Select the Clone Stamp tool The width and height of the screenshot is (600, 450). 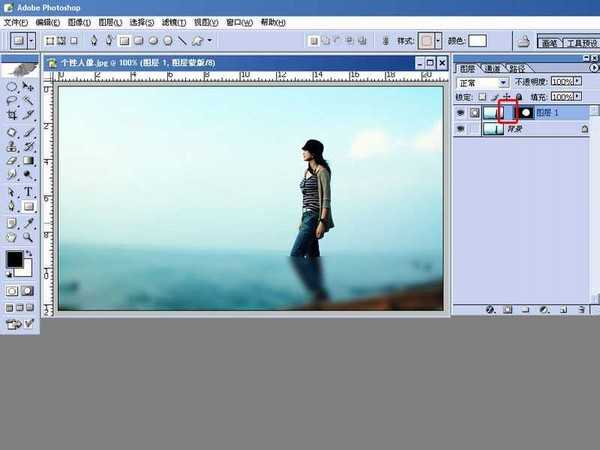11,146
